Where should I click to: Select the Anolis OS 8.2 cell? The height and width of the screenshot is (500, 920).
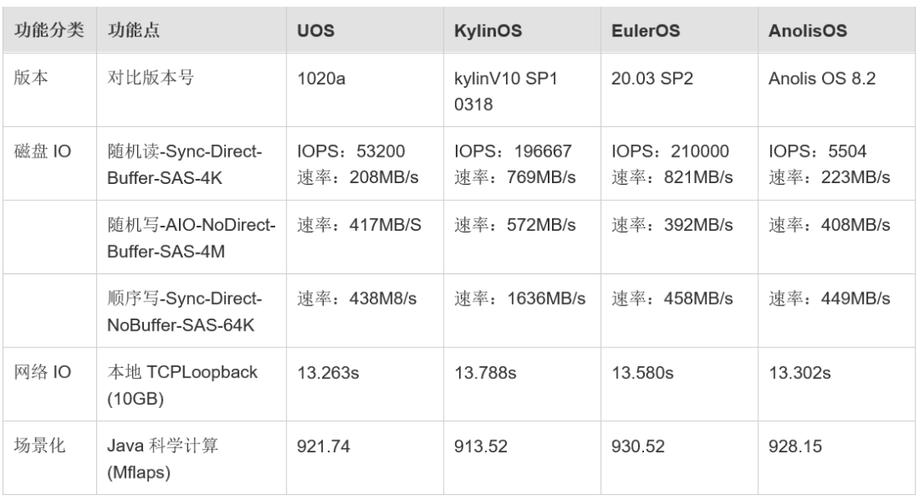(837, 90)
